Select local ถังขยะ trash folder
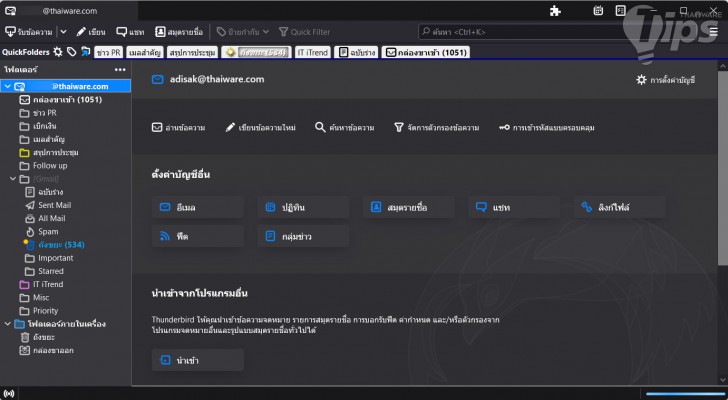Screen dimensions: 728x400 point(38,337)
